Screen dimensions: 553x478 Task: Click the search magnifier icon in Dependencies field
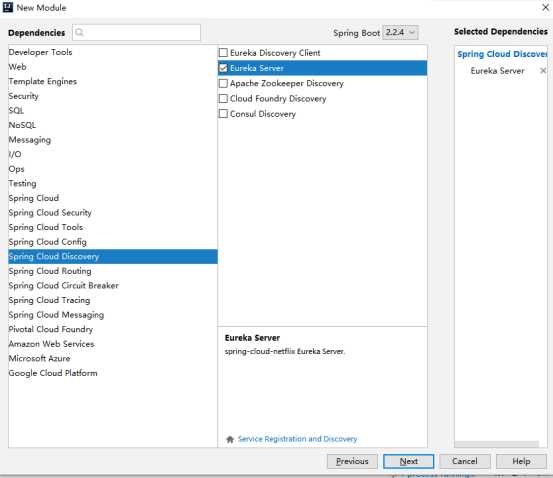79,32
